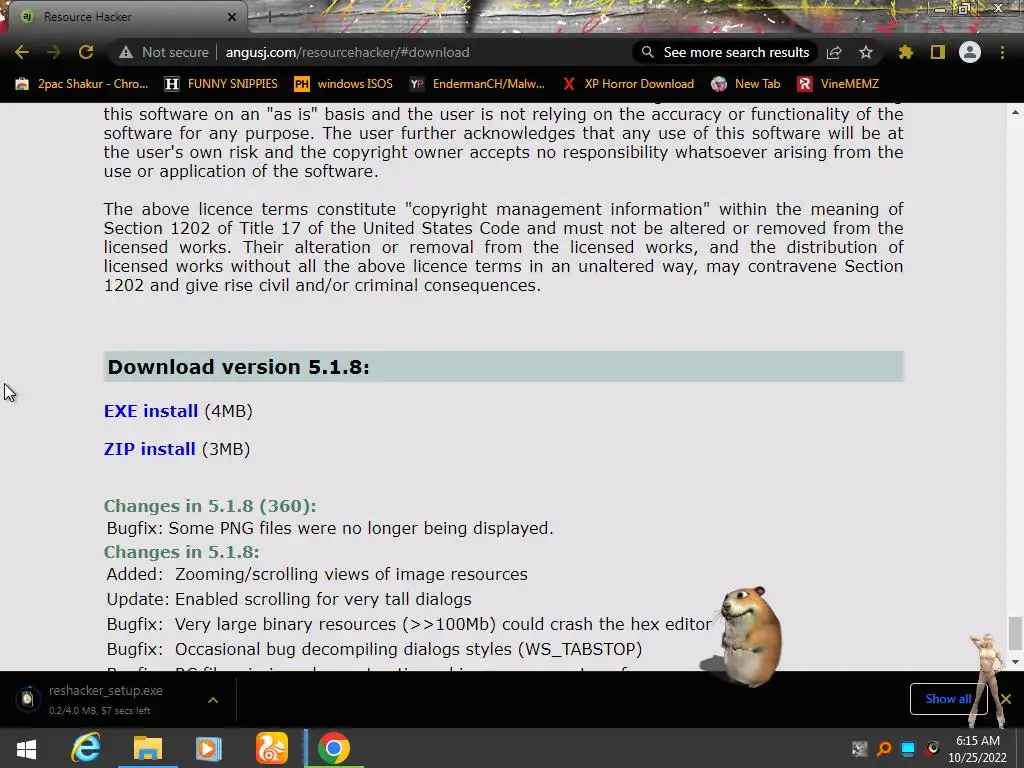Open File Explorer from taskbar
1024x768 pixels.
148,748
